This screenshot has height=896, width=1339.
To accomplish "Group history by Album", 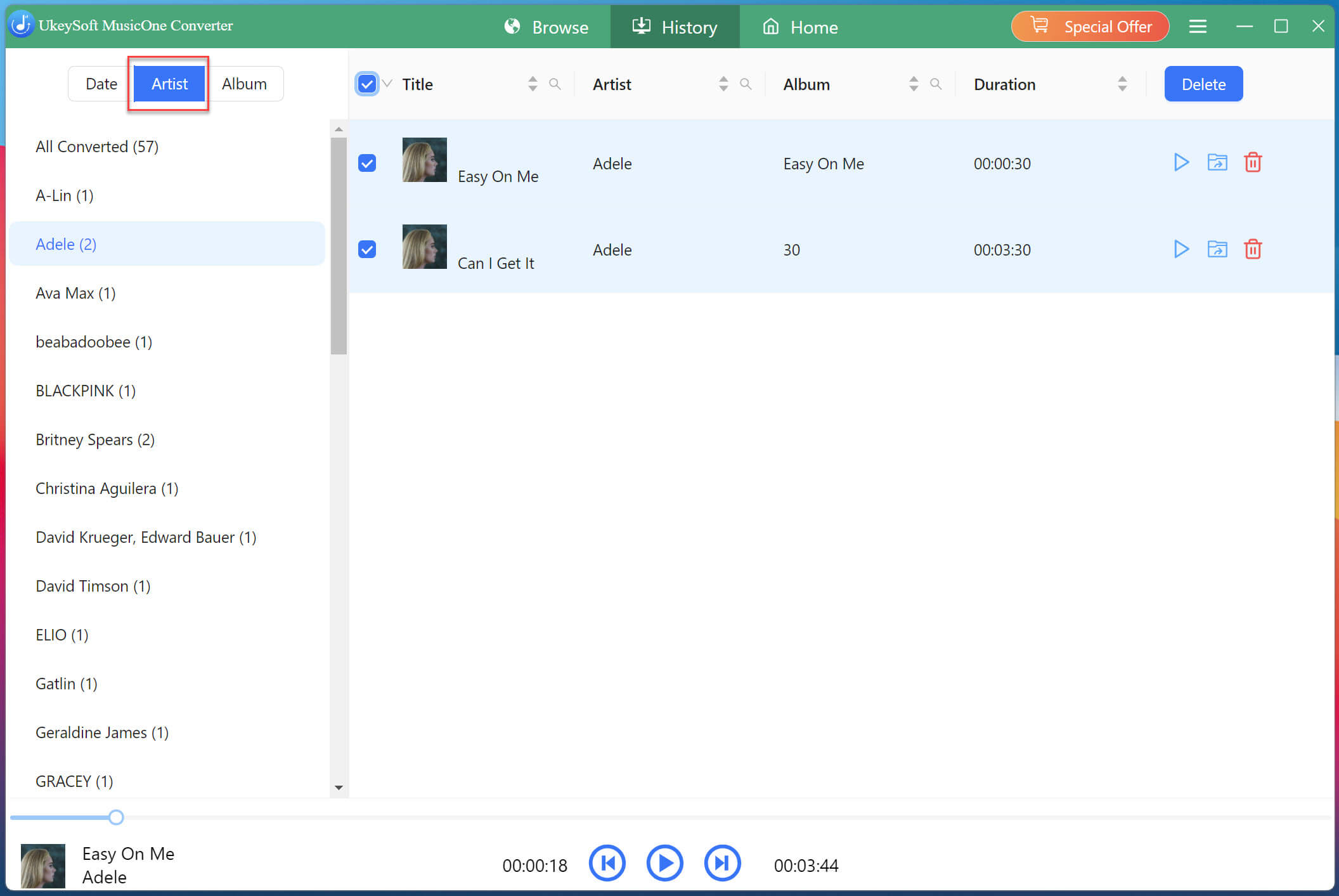I will pos(244,84).
